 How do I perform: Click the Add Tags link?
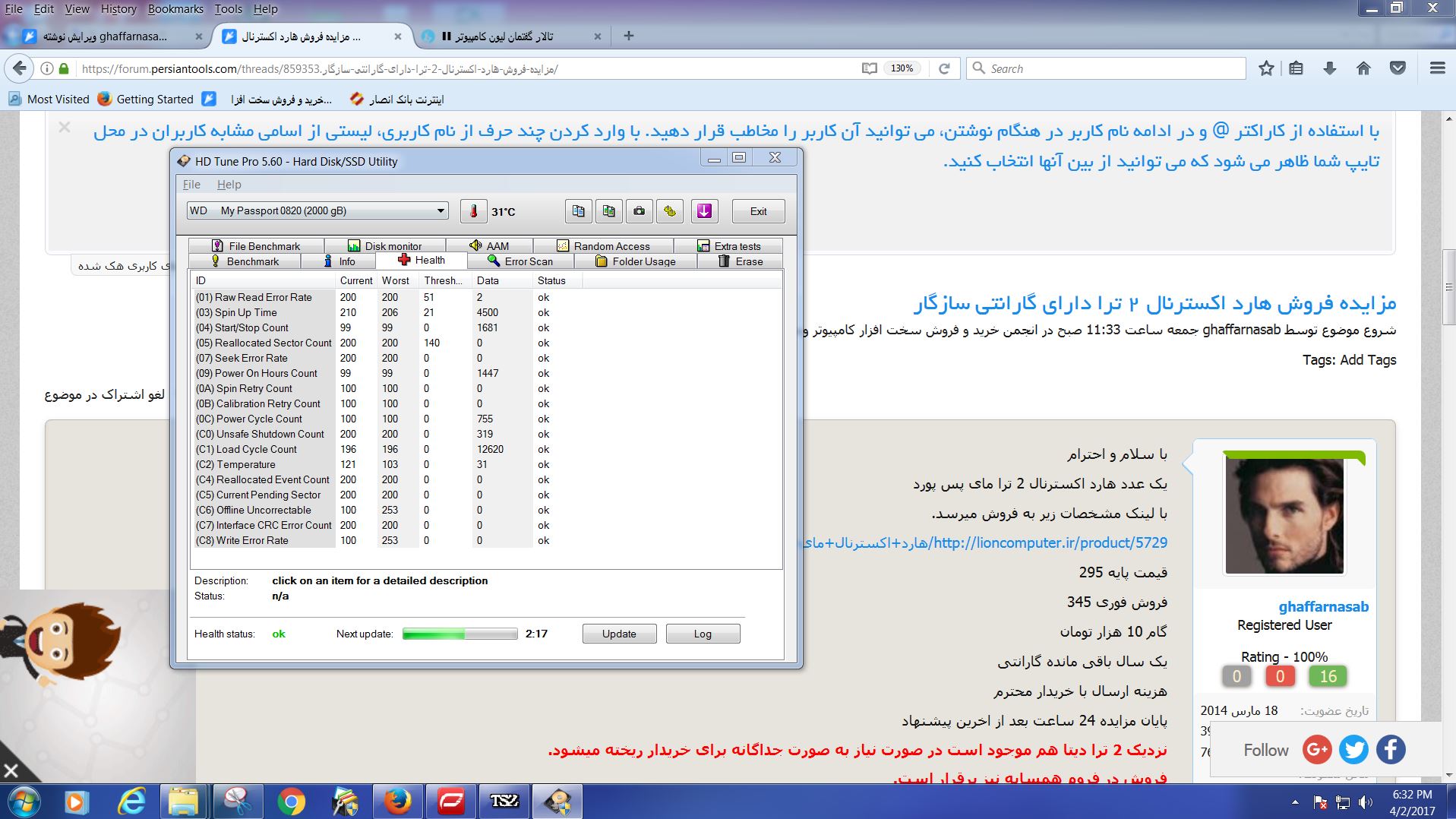1368,360
